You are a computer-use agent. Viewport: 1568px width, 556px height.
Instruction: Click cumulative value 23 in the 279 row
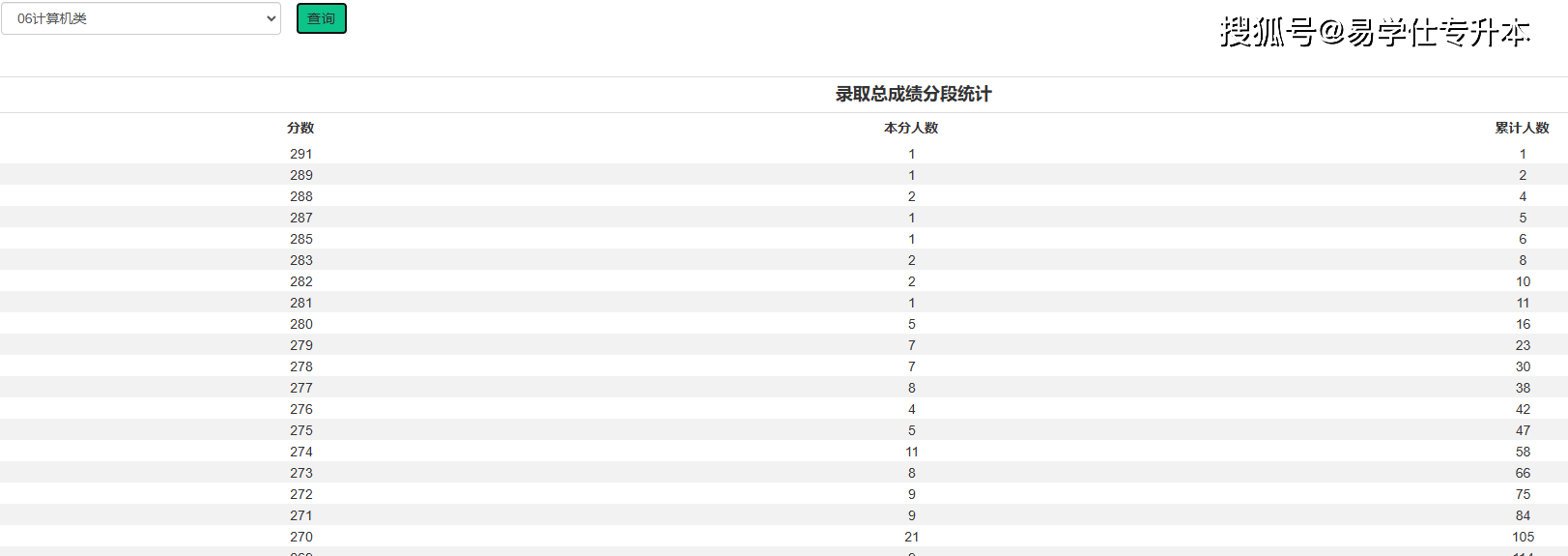pyautogui.click(x=1524, y=345)
